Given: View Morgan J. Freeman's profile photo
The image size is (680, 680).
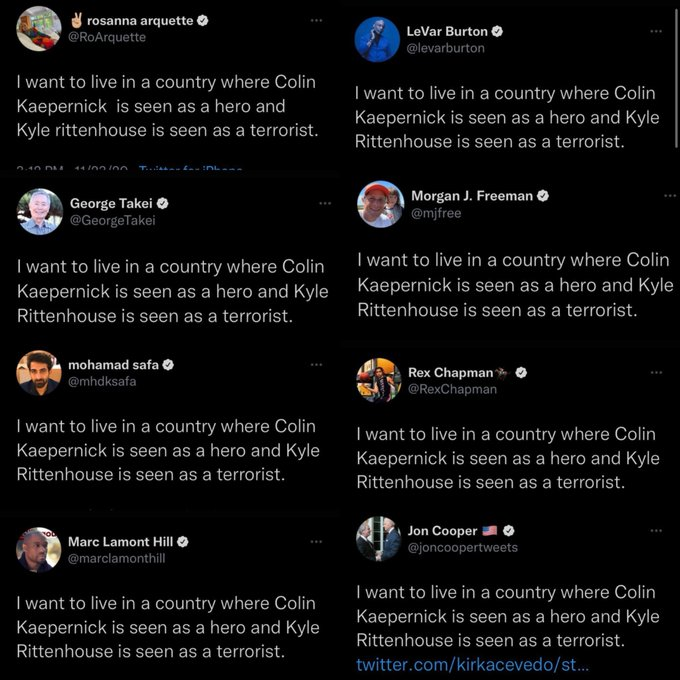Looking at the screenshot, I should [x=381, y=204].
